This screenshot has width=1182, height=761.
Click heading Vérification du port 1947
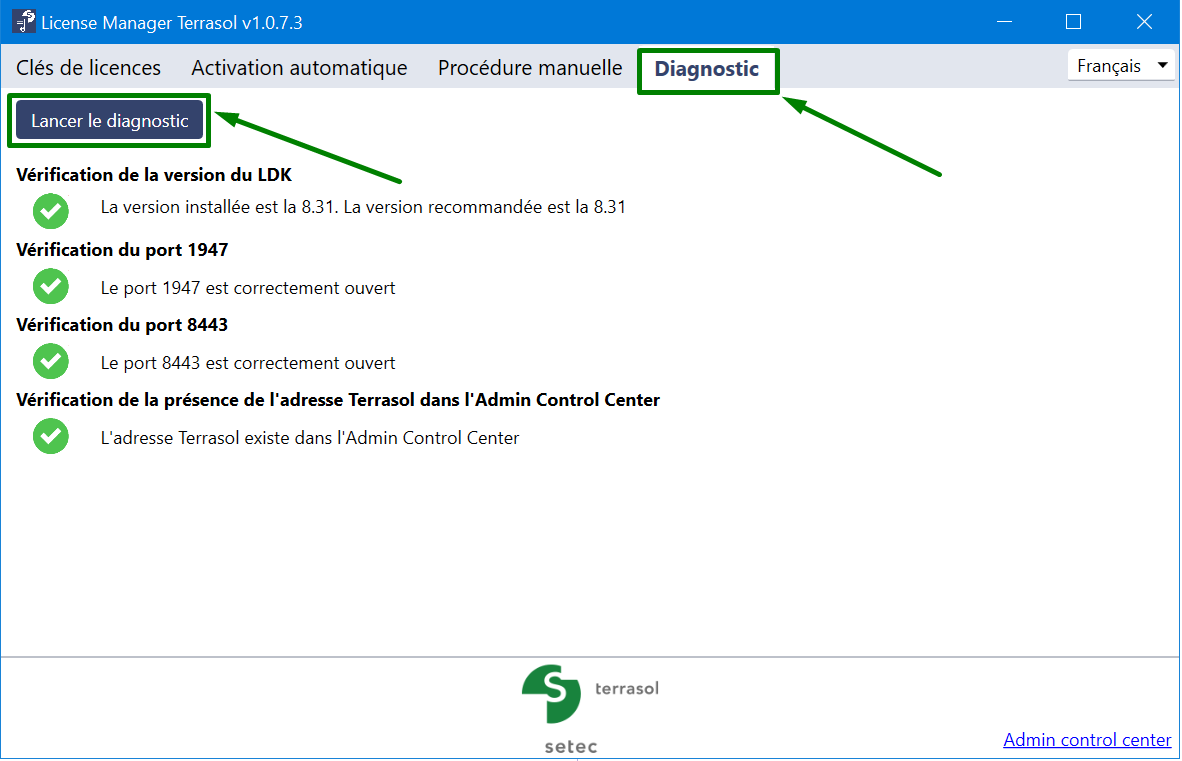click(122, 250)
